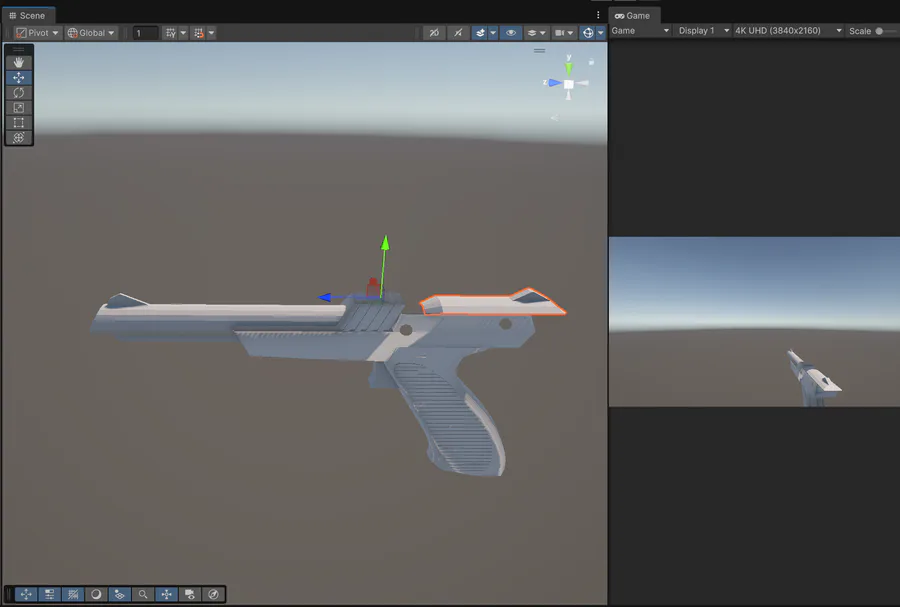Select the Rect transform tool
The height and width of the screenshot is (607, 900).
pos(18,122)
